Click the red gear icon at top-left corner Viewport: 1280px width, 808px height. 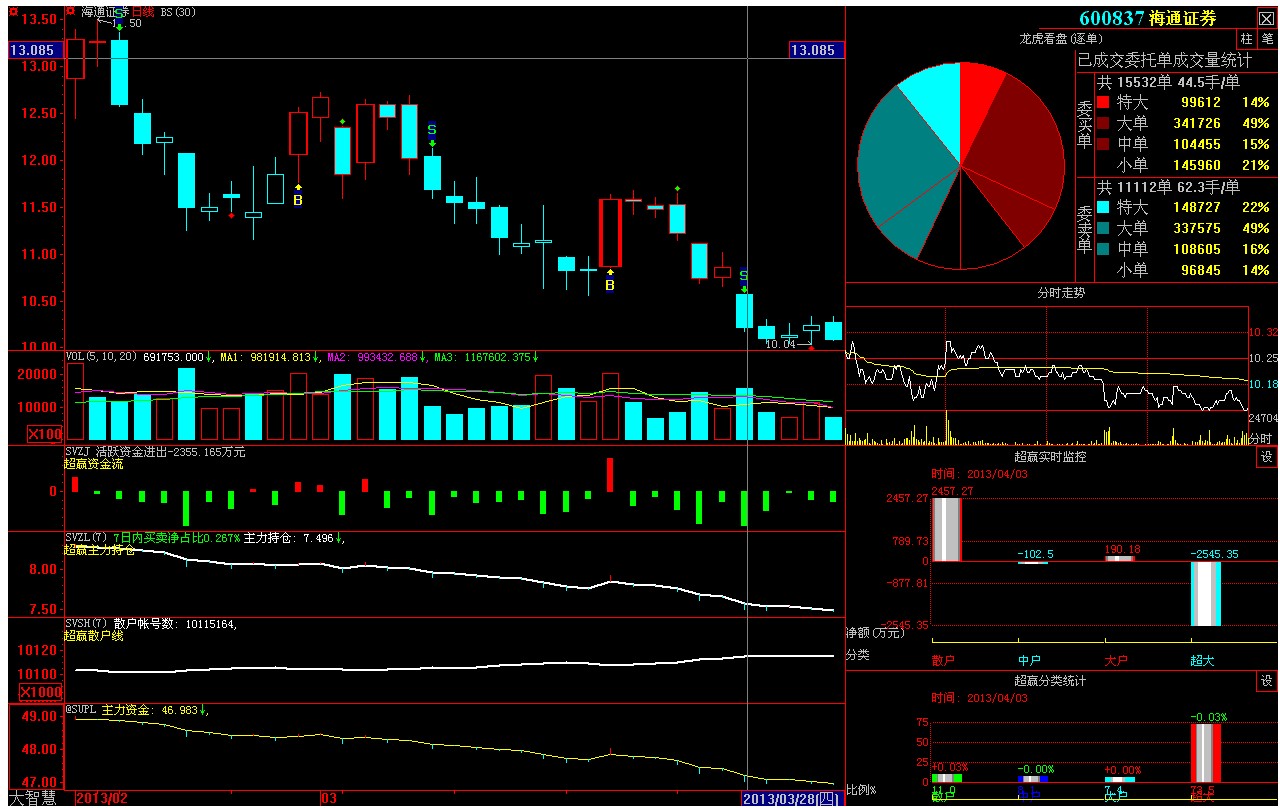pyautogui.click(x=15, y=11)
